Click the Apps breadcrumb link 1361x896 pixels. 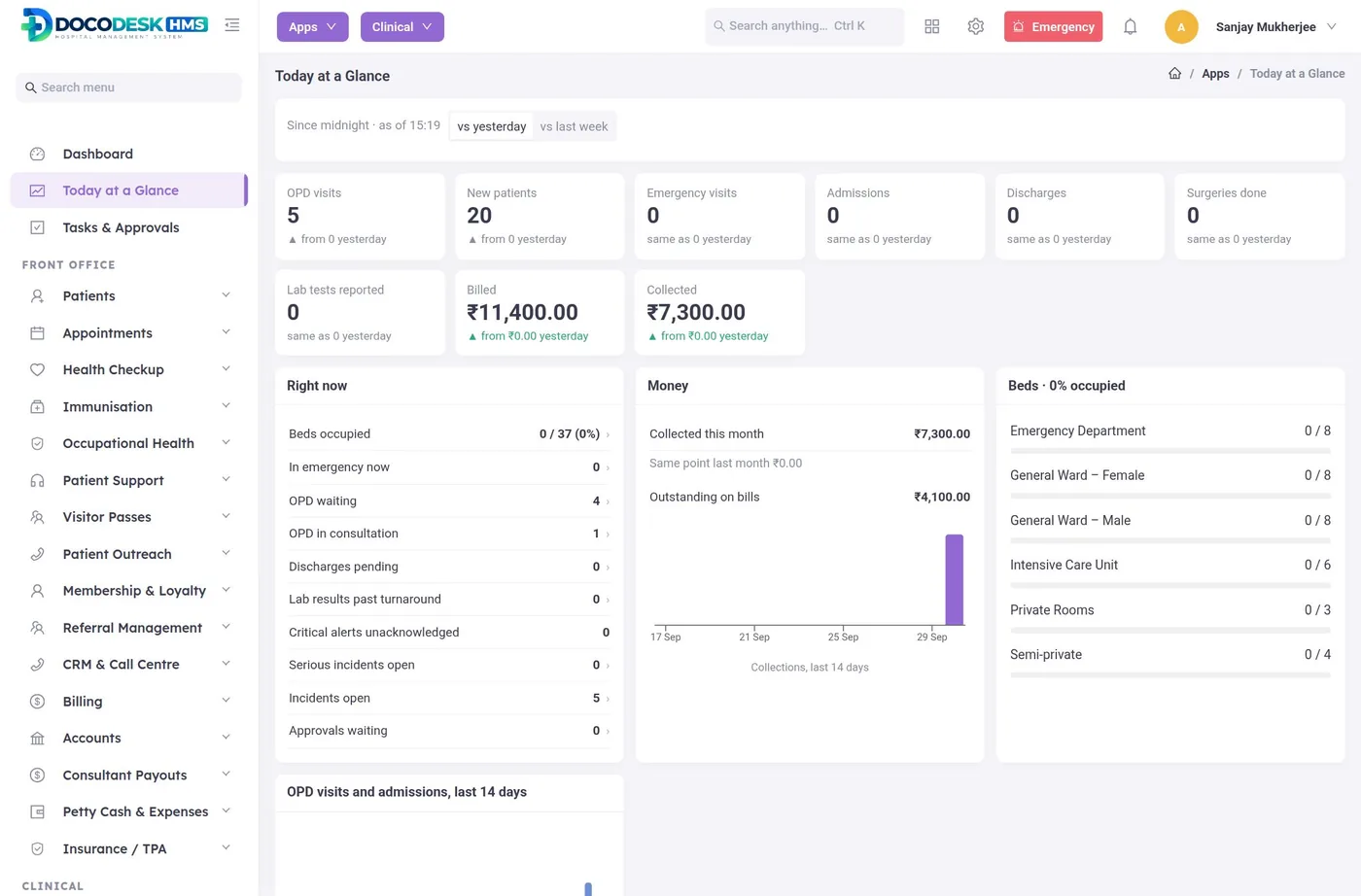point(1215,74)
